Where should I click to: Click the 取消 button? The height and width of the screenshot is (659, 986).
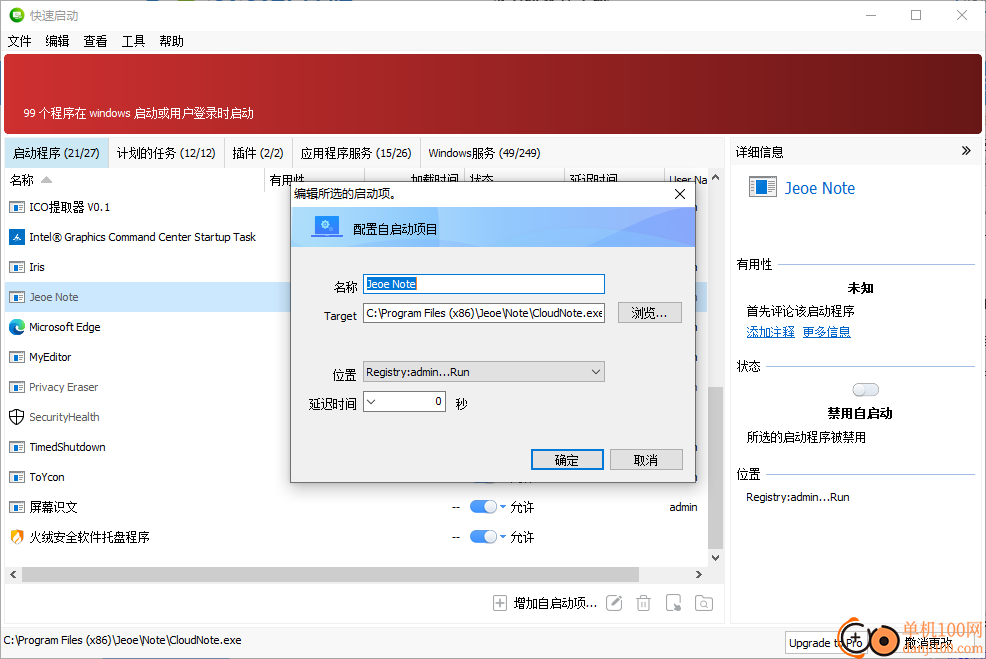point(646,460)
